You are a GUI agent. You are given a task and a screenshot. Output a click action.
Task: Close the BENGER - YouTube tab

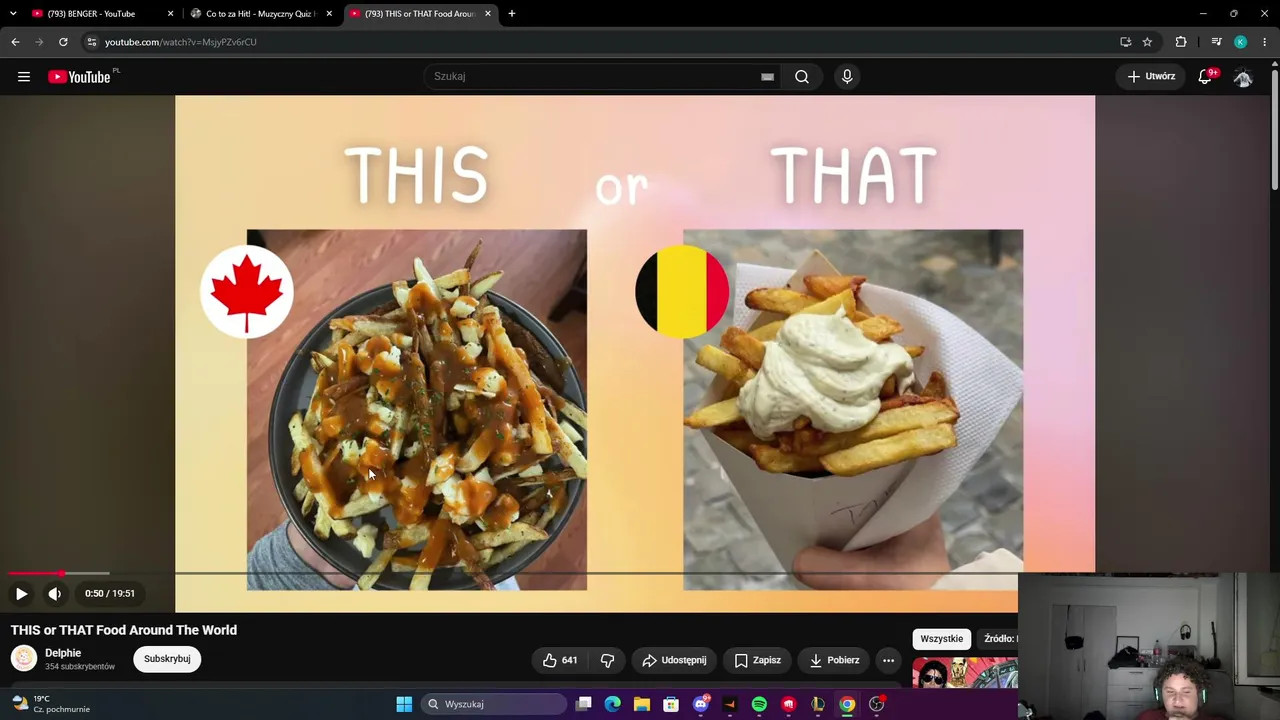point(170,14)
